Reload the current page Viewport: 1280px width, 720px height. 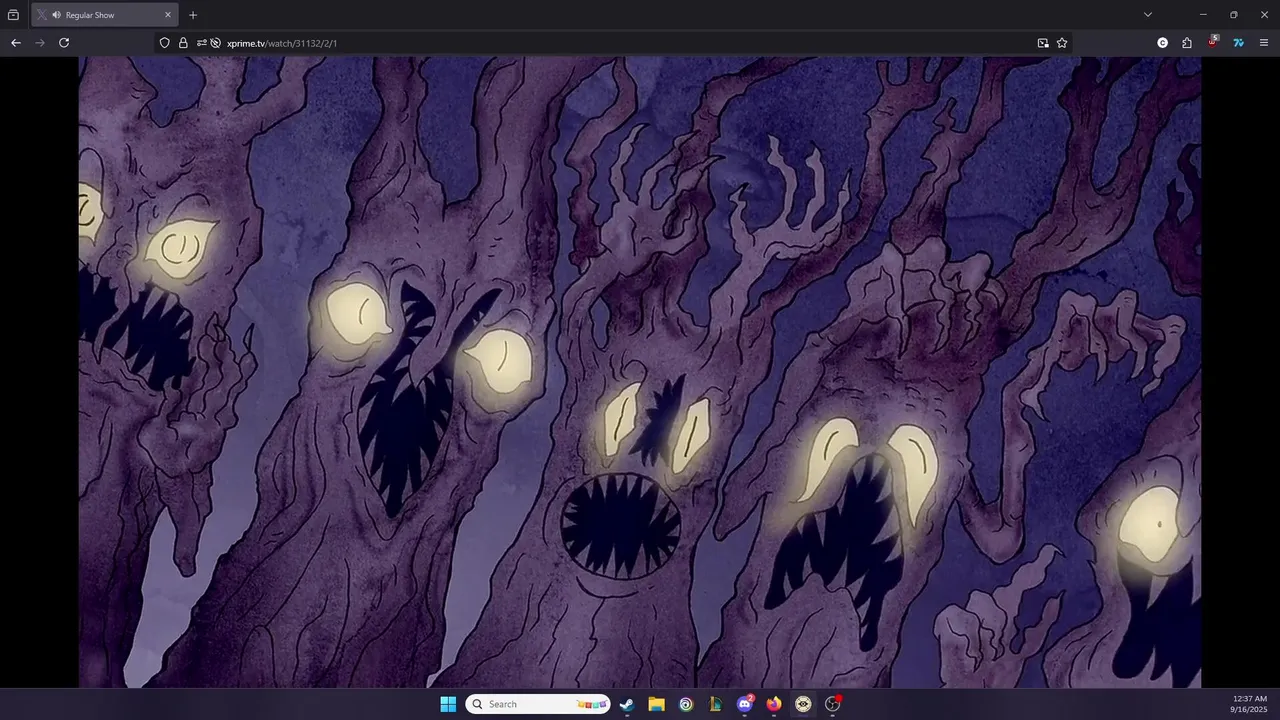click(64, 43)
